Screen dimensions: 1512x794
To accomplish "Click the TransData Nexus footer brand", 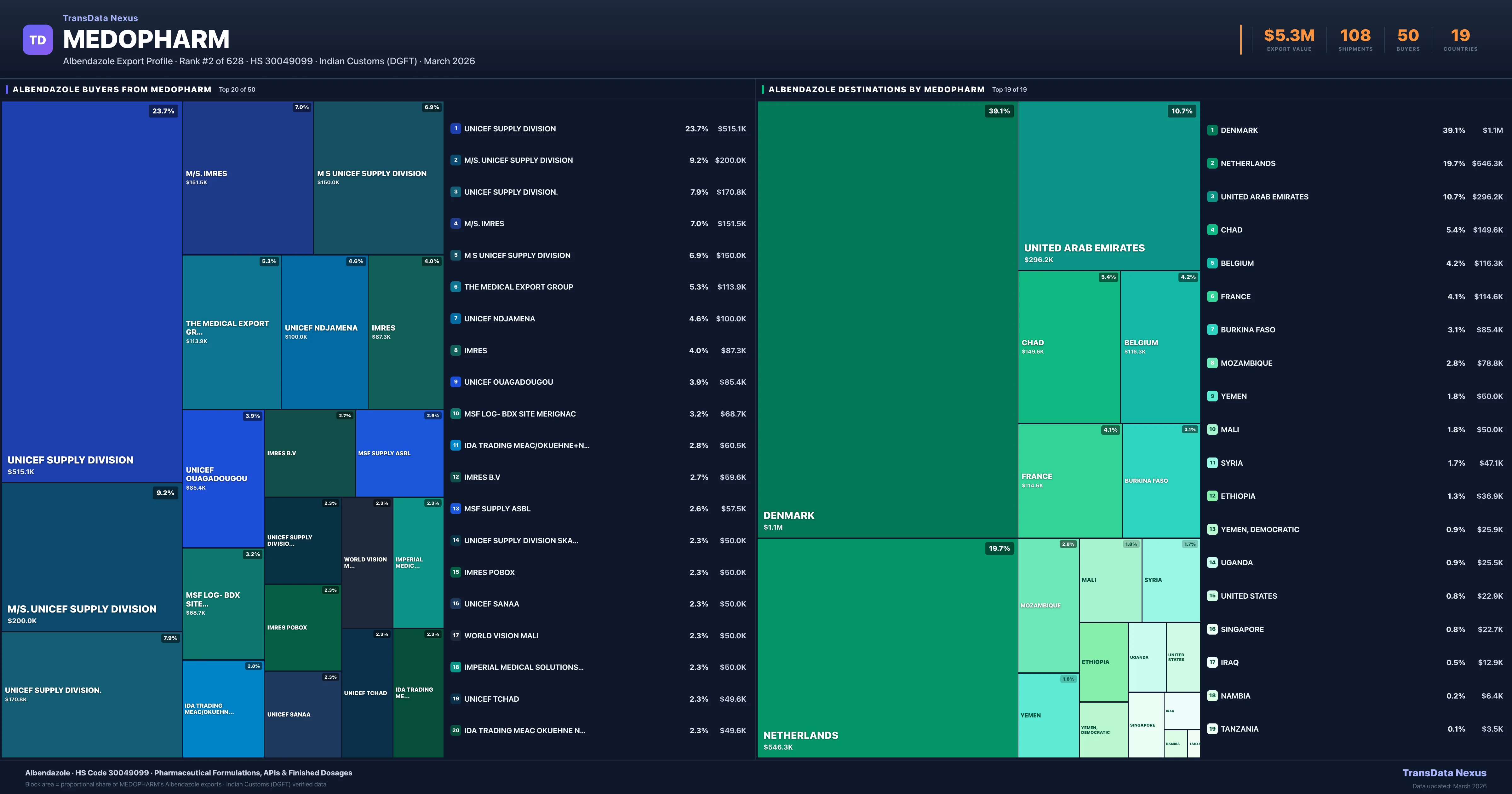I will (1444, 773).
